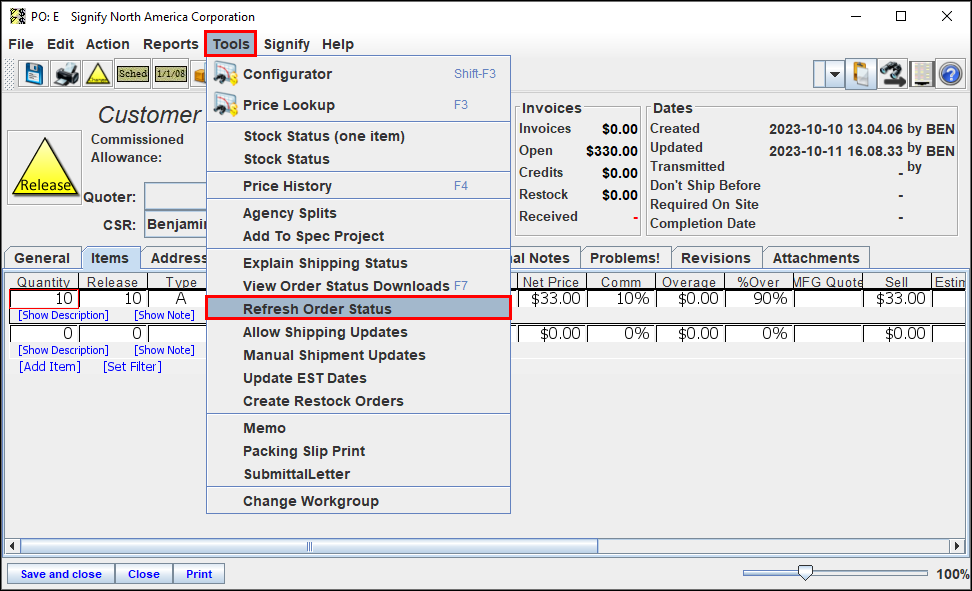Click the yellow Release triangle icon
Image resolution: width=972 pixels, height=591 pixels.
pos(45,167)
